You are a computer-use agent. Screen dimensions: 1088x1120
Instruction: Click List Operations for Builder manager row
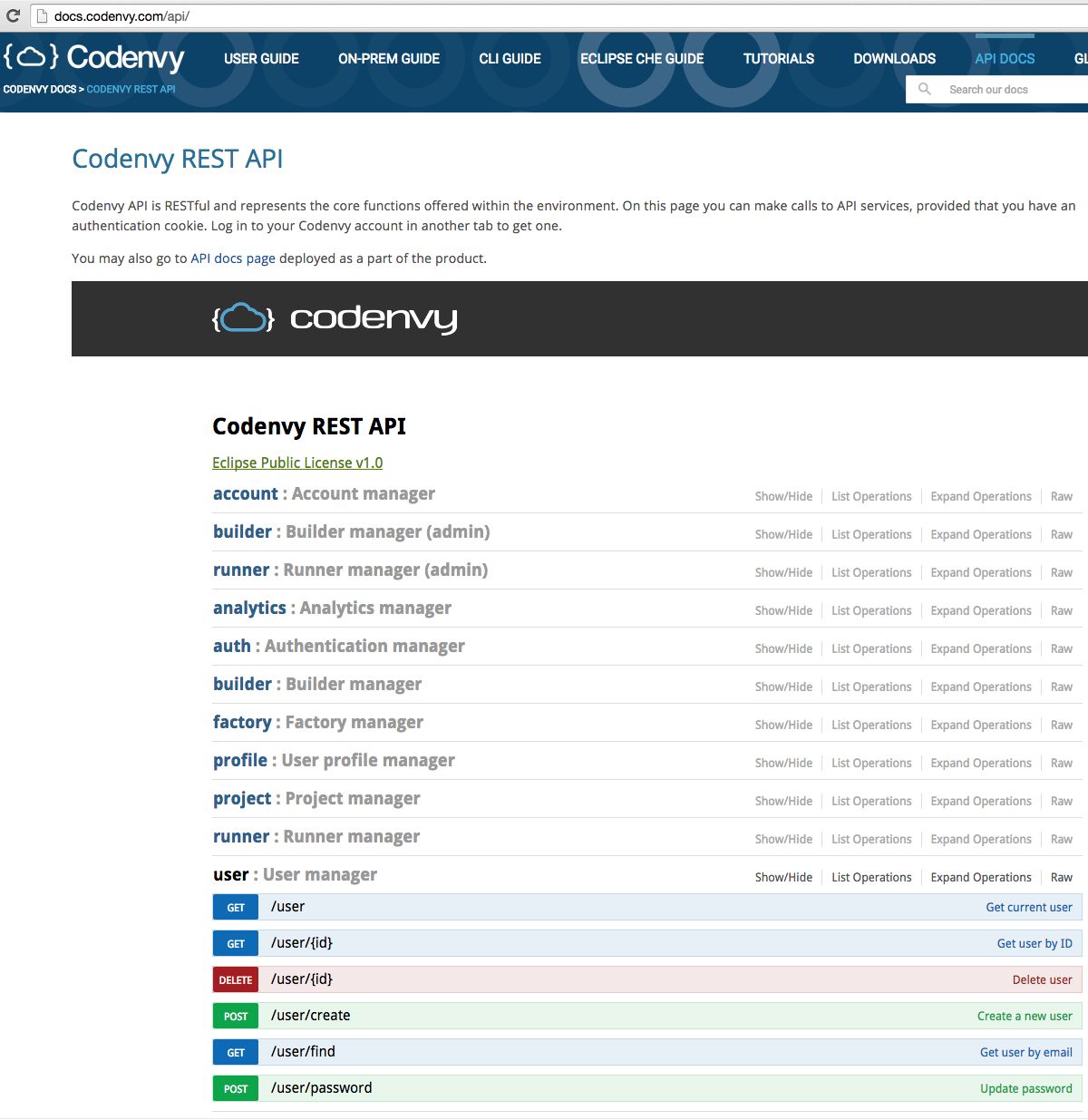click(x=871, y=687)
